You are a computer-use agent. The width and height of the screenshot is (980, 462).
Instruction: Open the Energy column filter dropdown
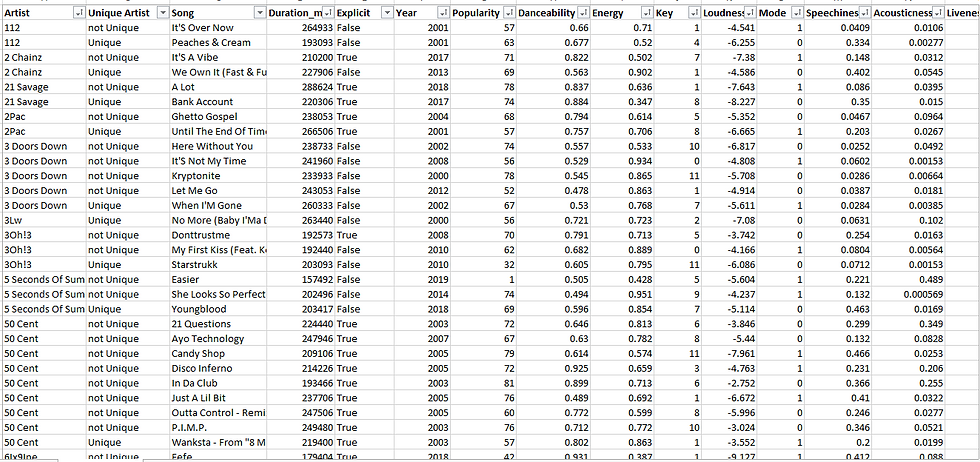click(x=647, y=13)
